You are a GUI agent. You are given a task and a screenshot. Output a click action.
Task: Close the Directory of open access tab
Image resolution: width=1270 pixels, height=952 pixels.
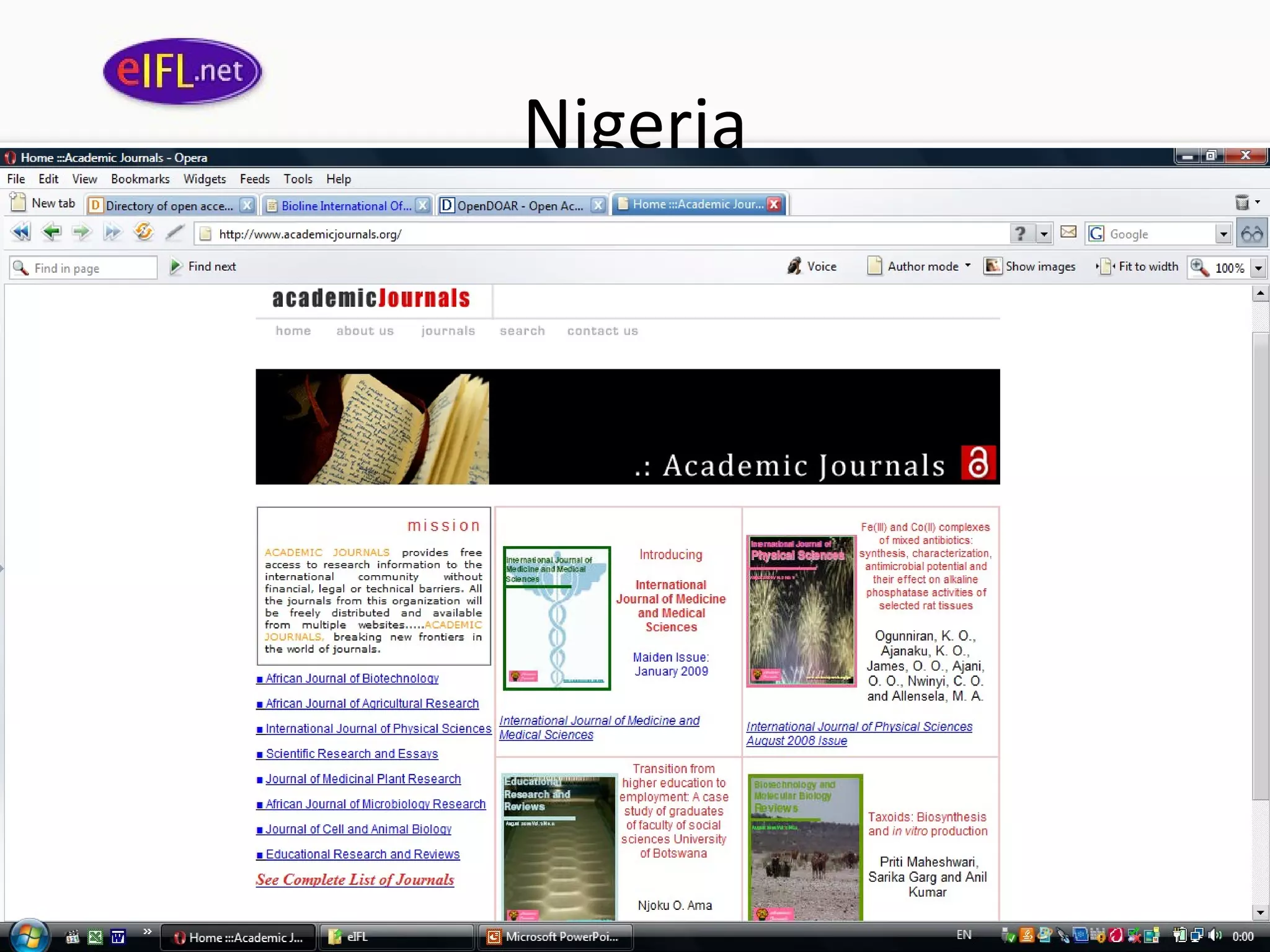point(247,205)
